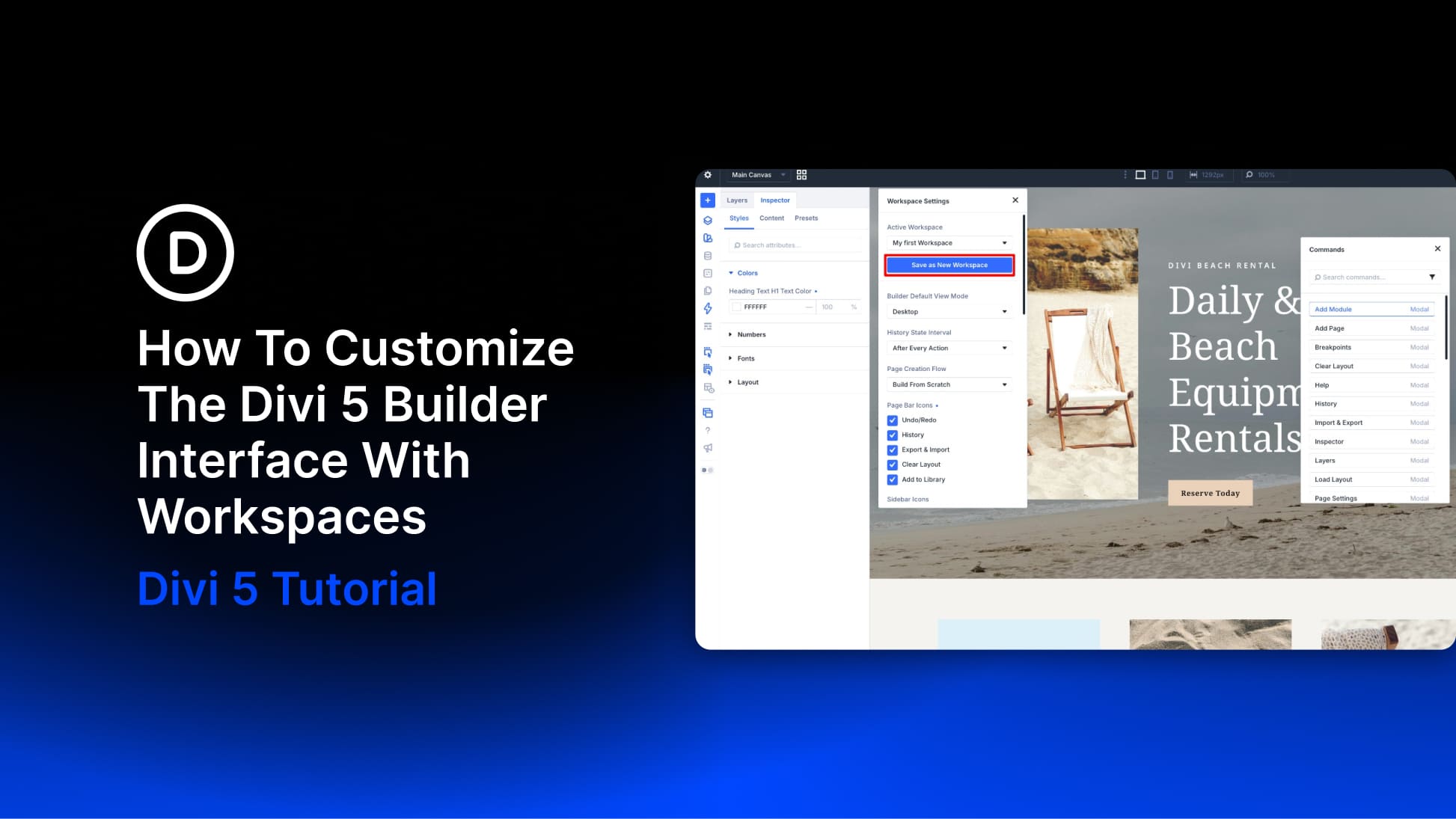
Task: Select the Styles tab
Action: pos(739,218)
